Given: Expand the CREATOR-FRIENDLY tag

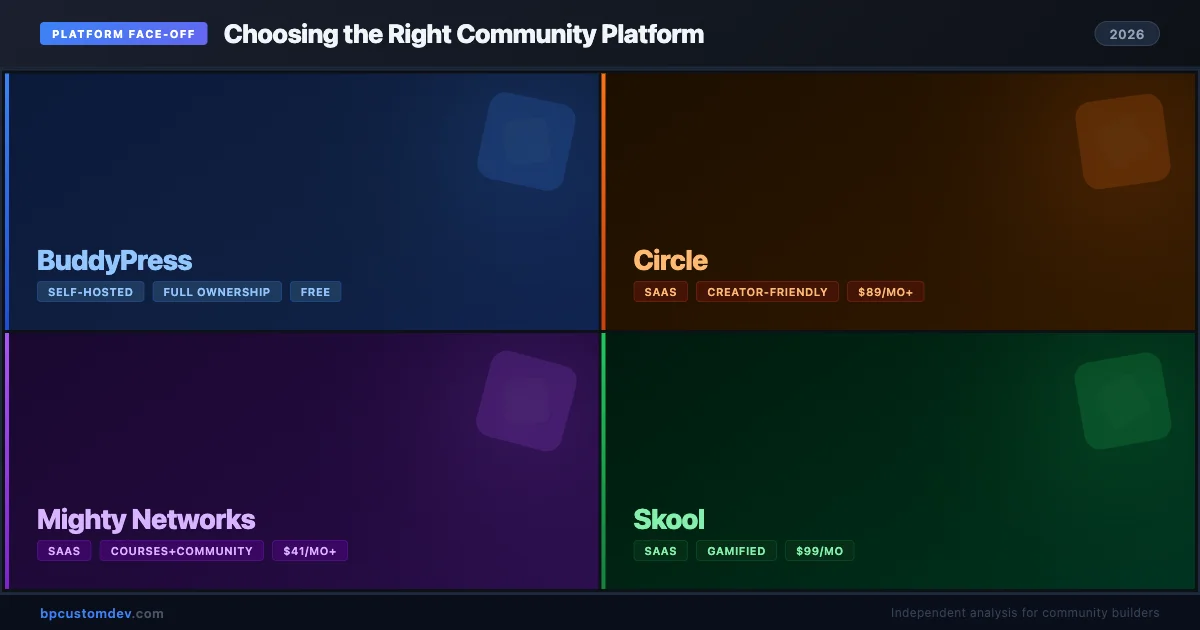Looking at the screenshot, I should [x=767, y=291].
